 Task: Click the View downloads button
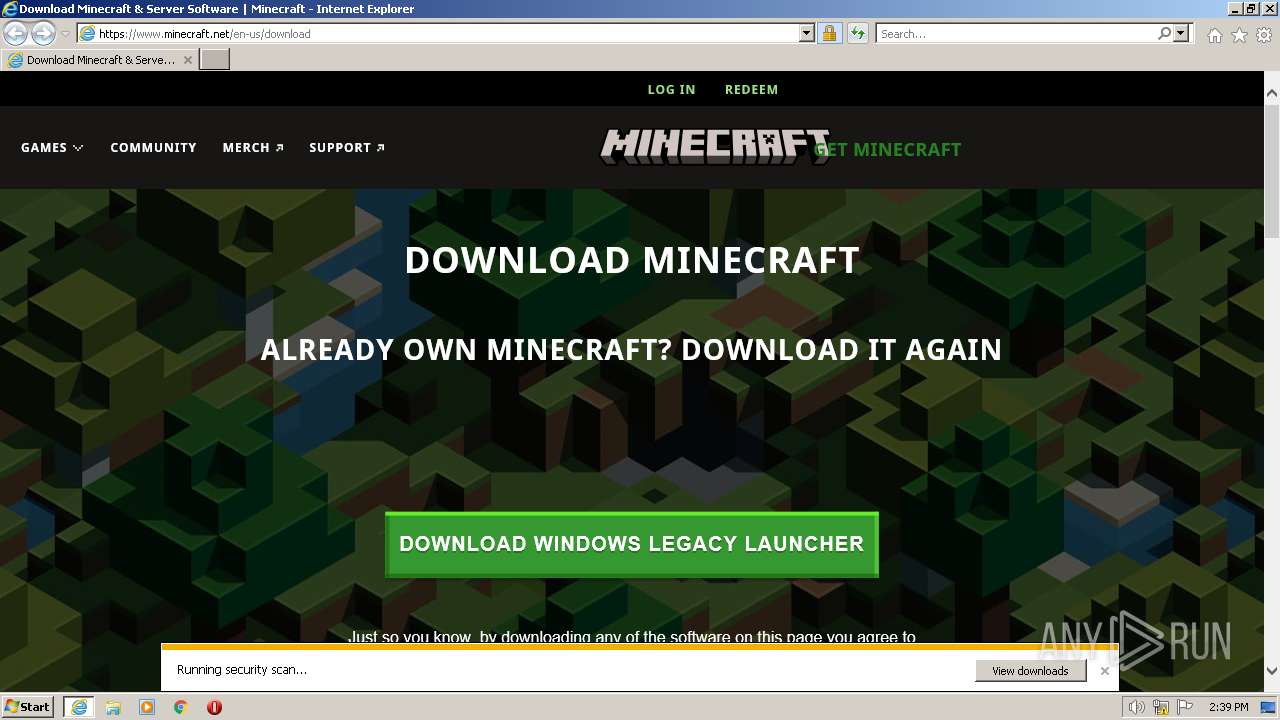(x=1030, y=671)
